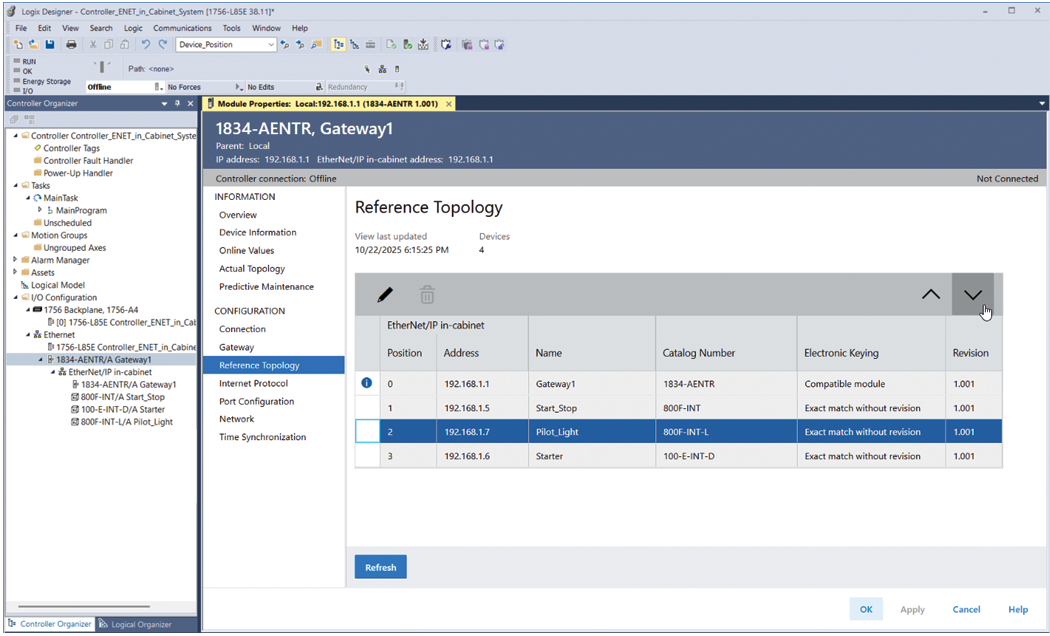Screen dimensions: 1050x636
Task: Click the Find Previous icon
Action: (x=285, y=45)
